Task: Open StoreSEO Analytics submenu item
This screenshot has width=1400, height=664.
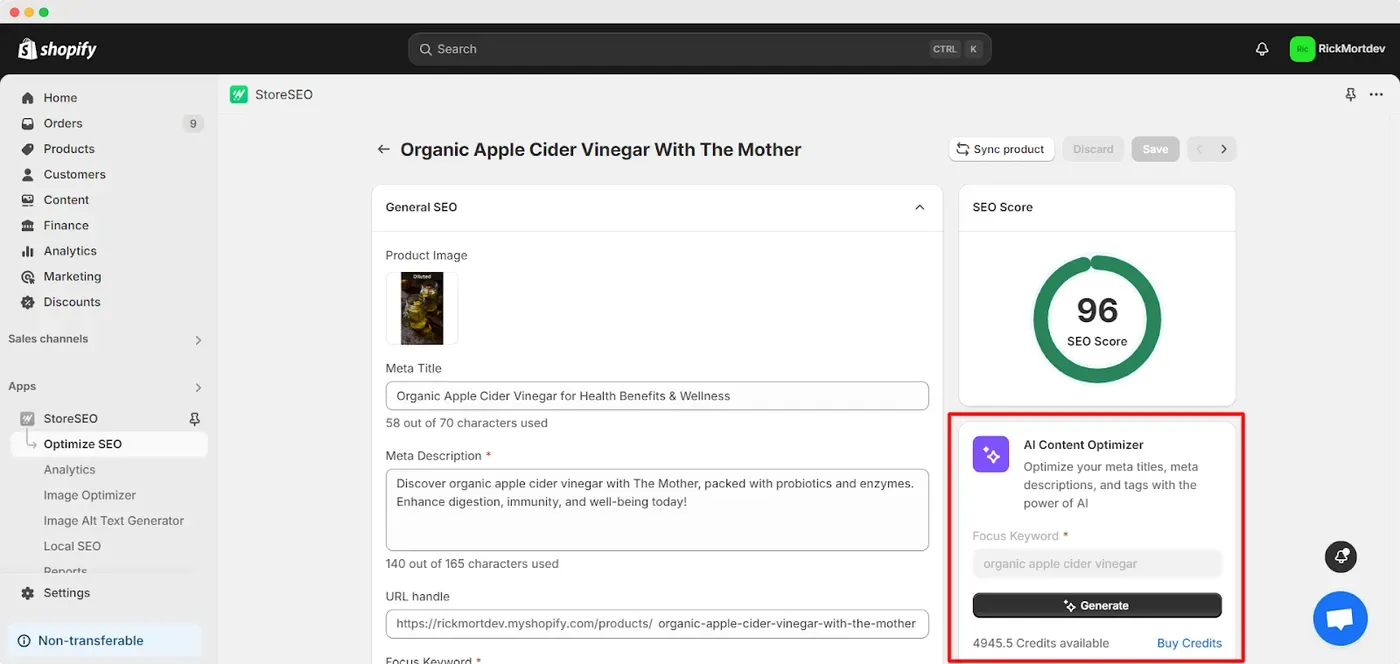Action: (x=69, y=470)
